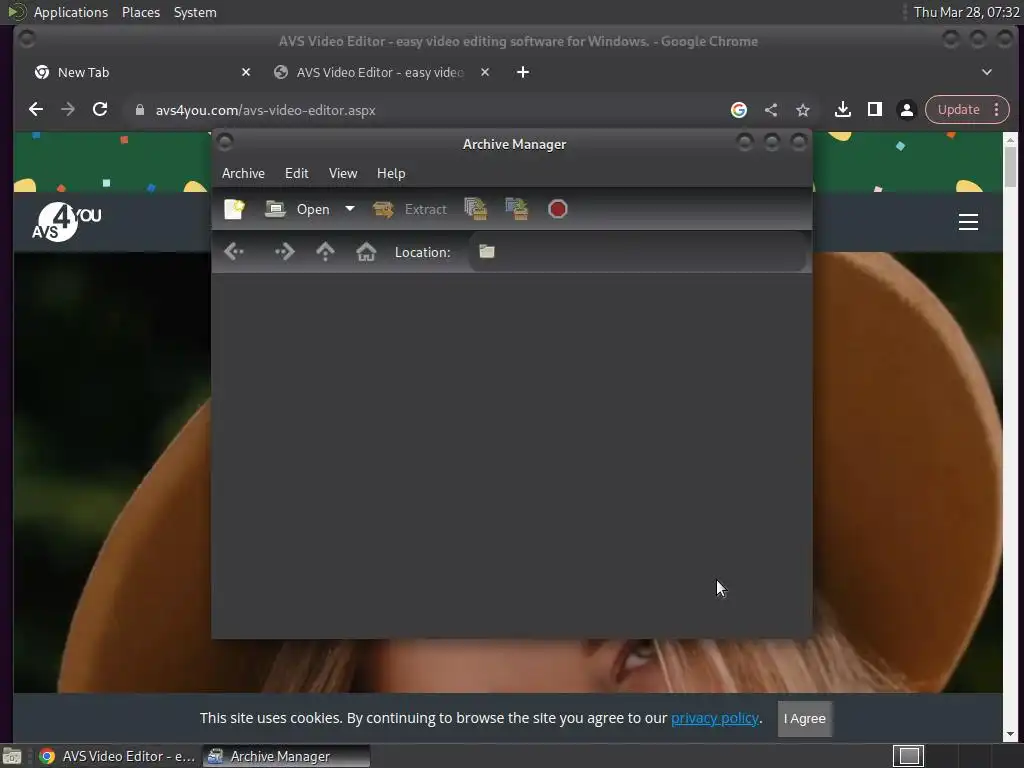Click the share page icon
The image size is (1024, 768).
[x=771, y=110]
